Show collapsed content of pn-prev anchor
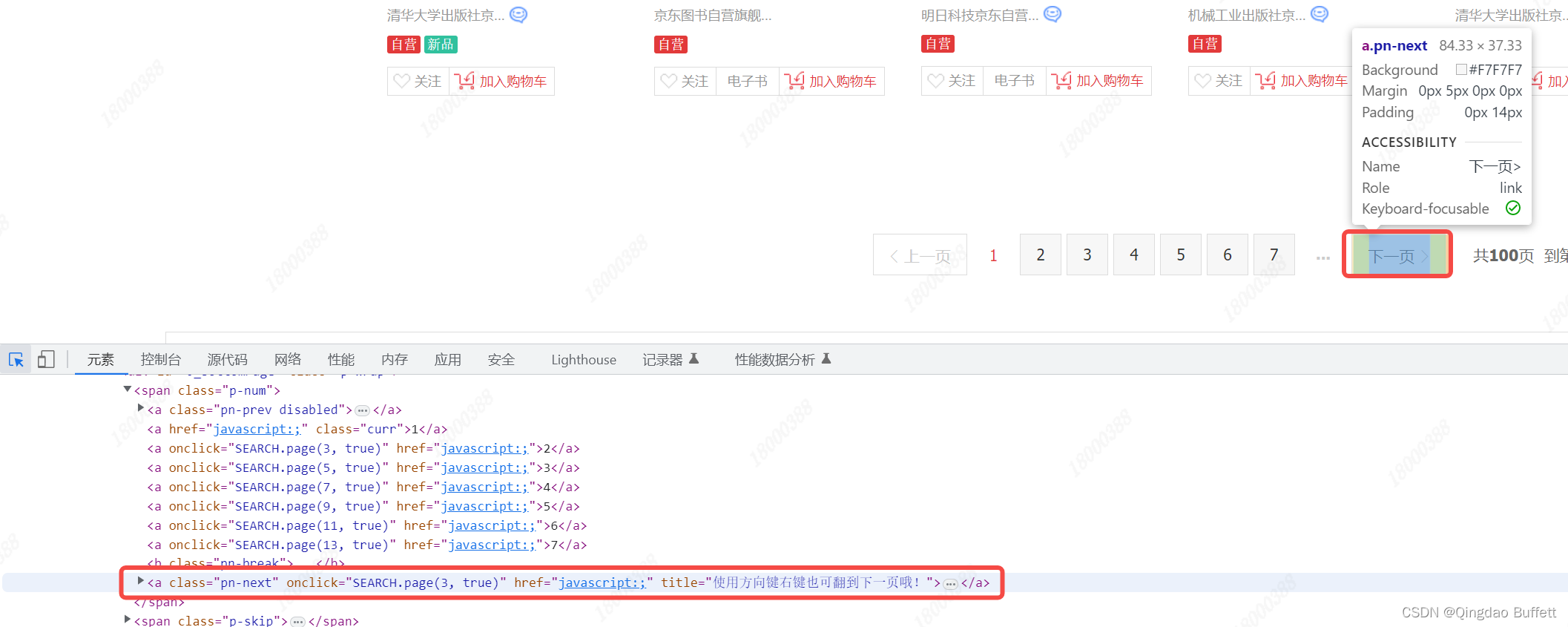This screenshot has height=627, width=1568. pyautogui.click(x=362, y=410)
